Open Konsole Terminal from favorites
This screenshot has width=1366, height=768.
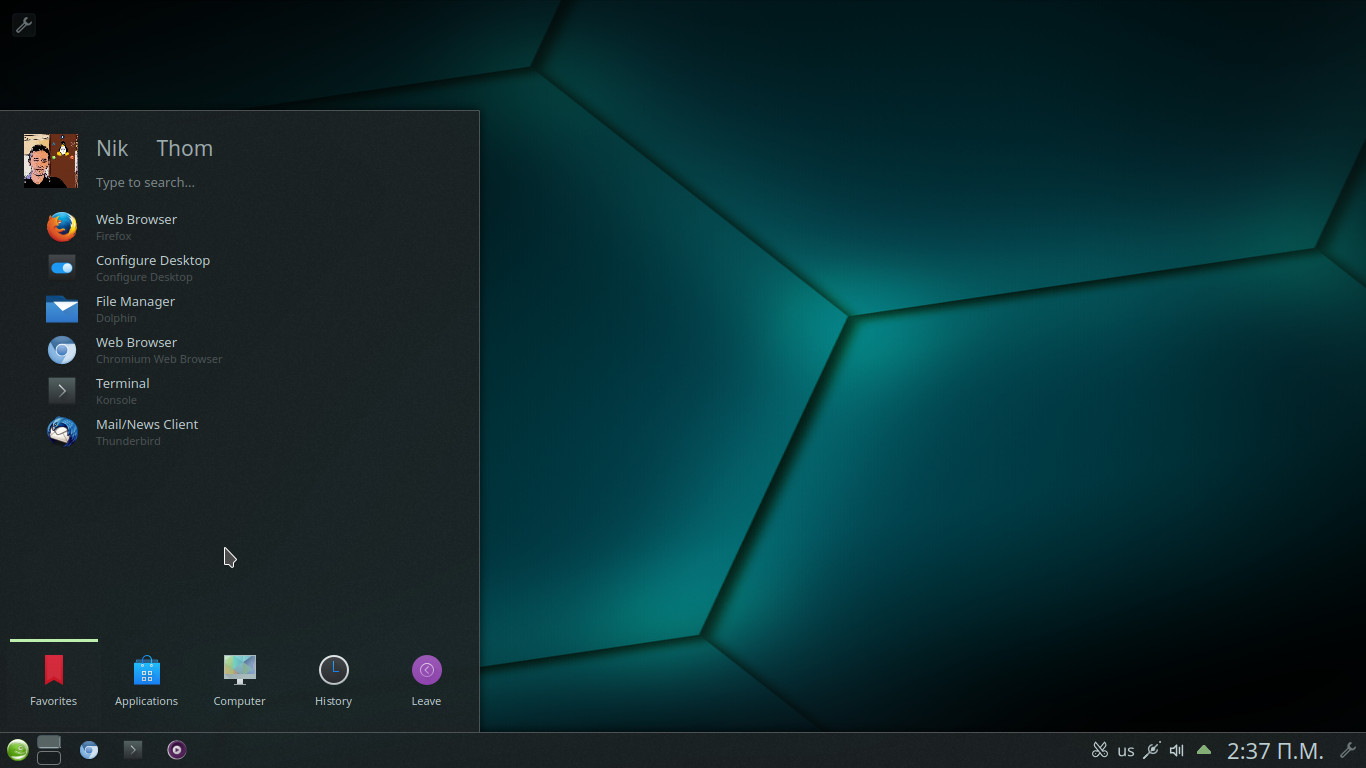point(122,391)
